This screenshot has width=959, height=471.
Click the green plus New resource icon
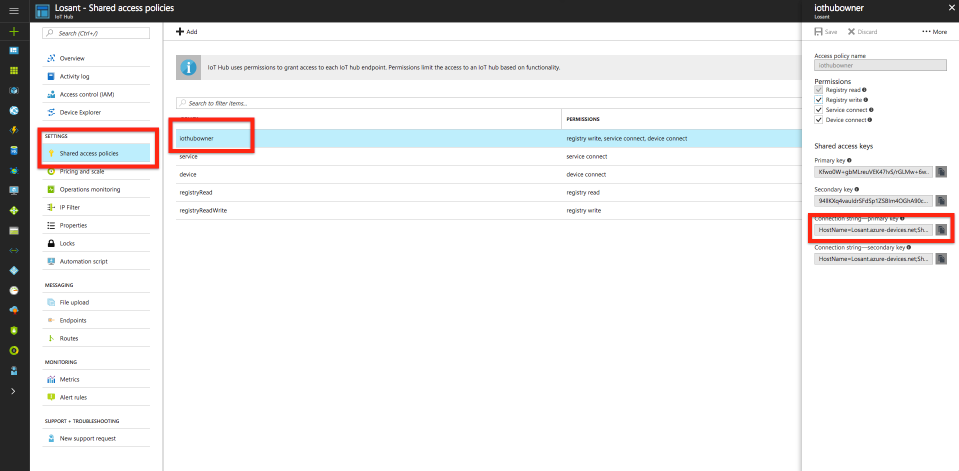14,31
